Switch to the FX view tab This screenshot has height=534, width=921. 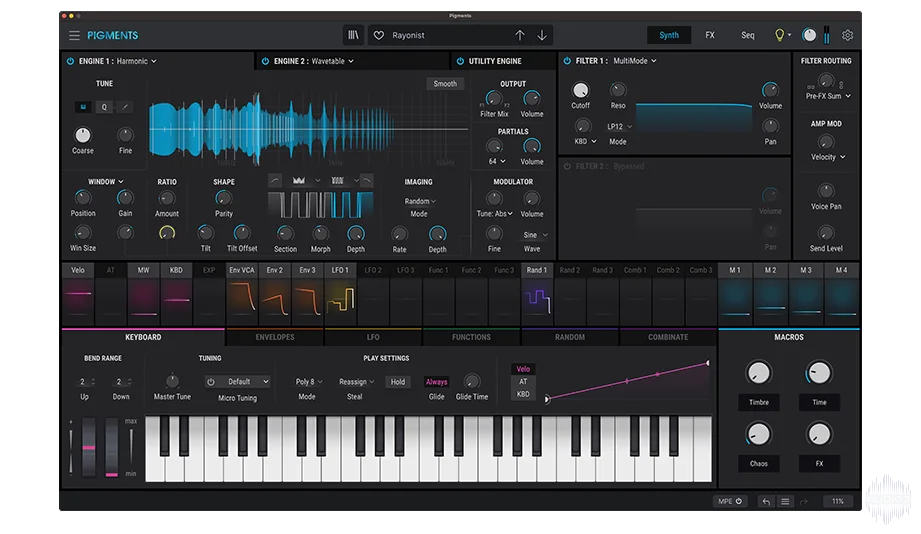(710, 35)
